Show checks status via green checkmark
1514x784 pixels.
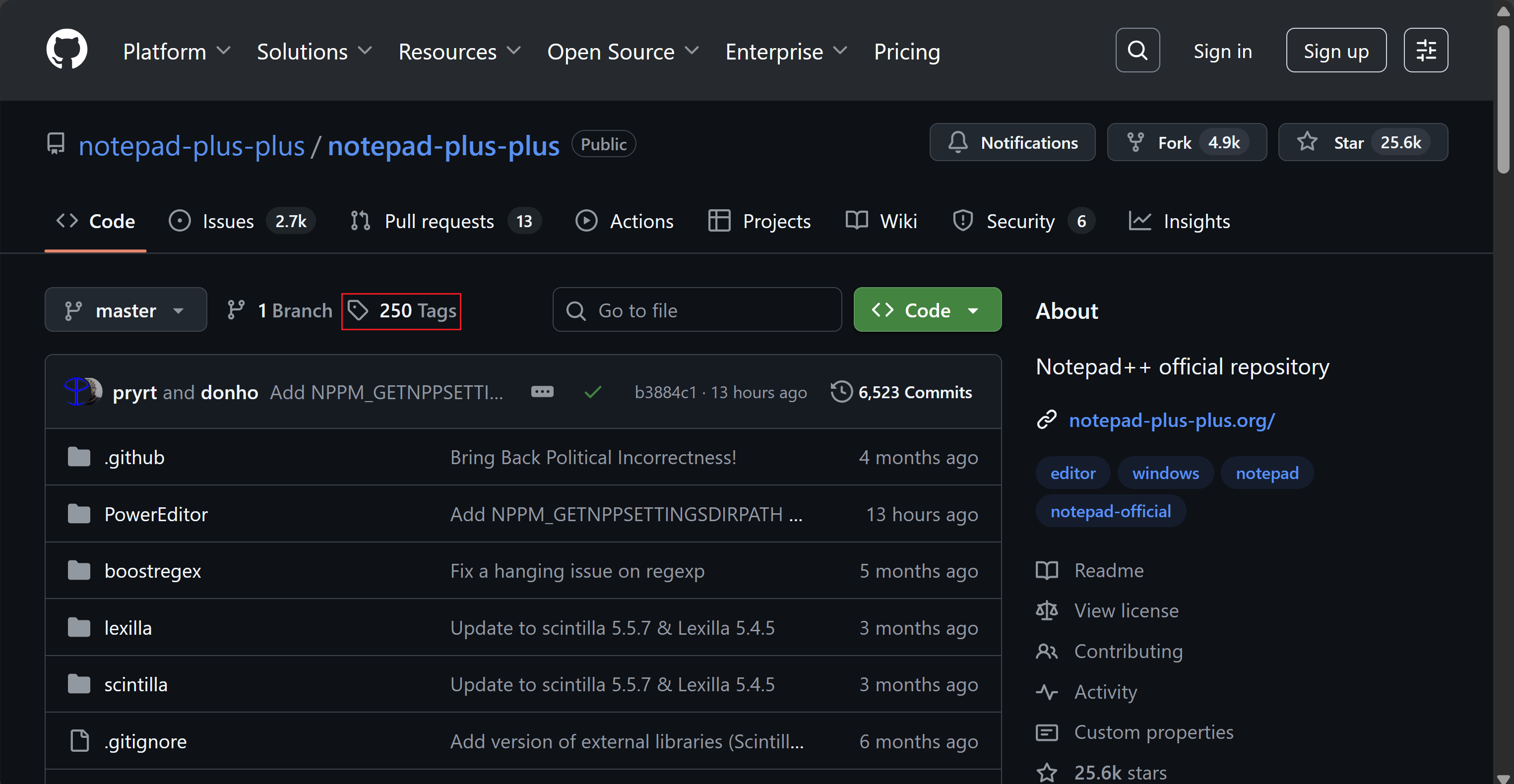593,392
